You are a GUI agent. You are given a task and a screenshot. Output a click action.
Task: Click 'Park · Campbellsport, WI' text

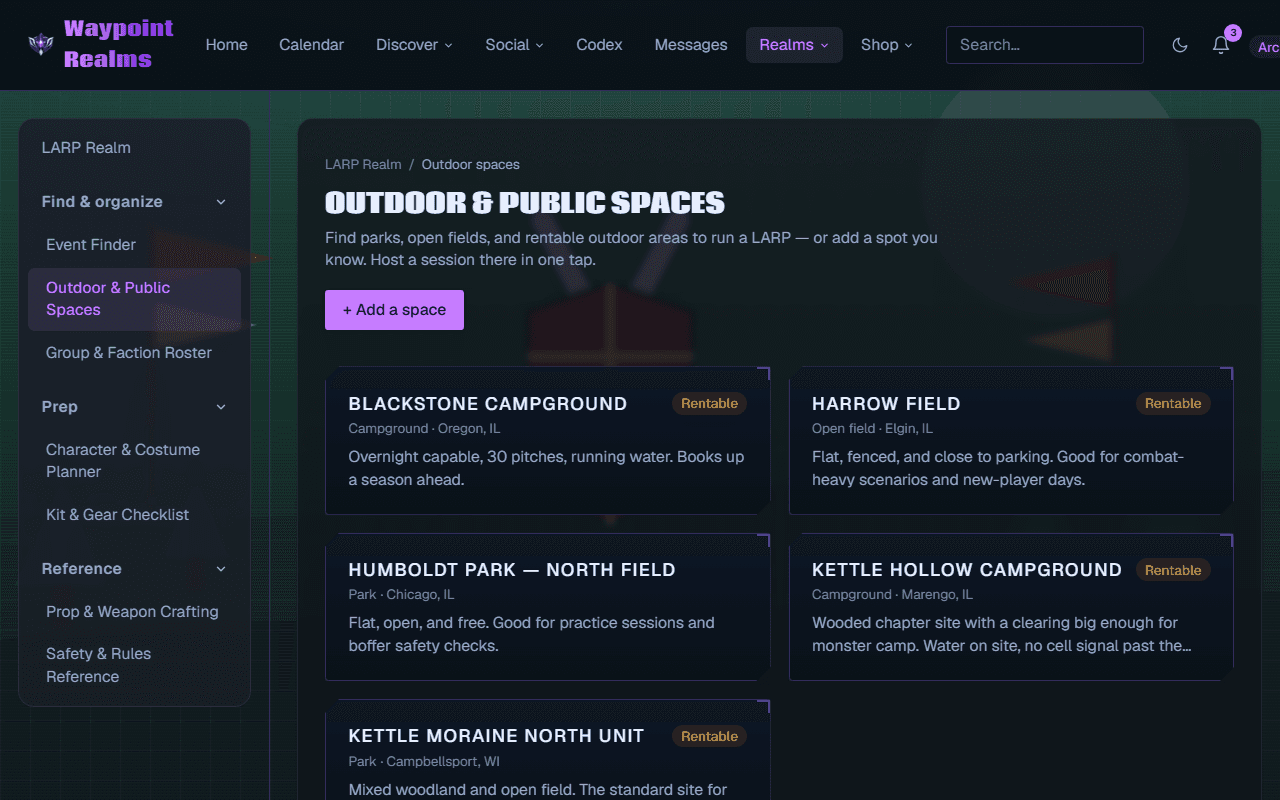[424, 762]
